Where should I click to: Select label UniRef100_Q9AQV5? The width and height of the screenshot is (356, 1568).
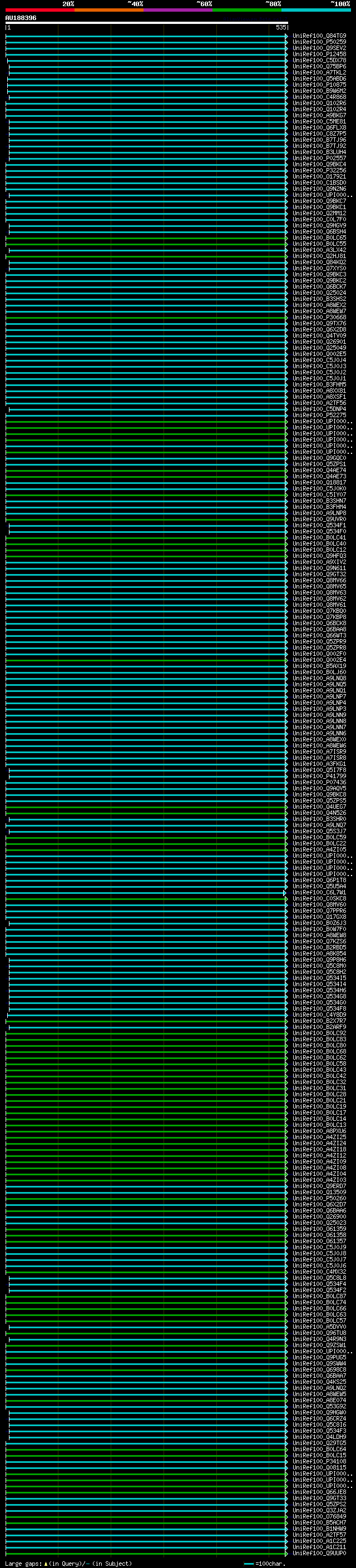(319, 788)
